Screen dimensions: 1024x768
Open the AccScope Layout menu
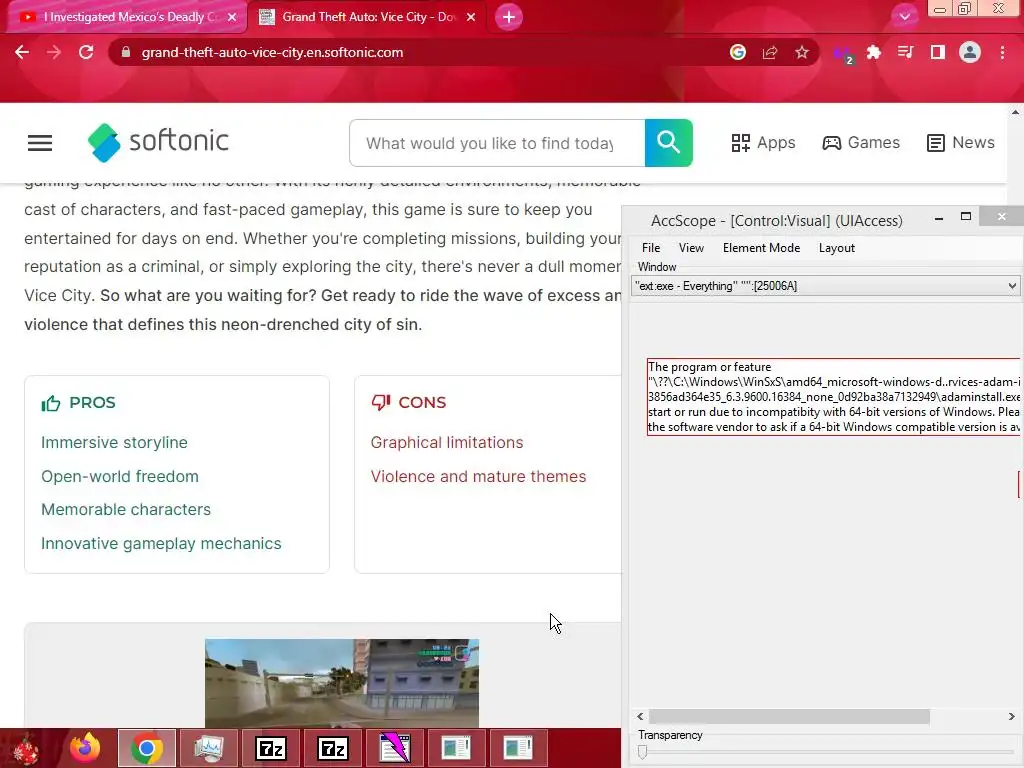click(x=837, y=248)
